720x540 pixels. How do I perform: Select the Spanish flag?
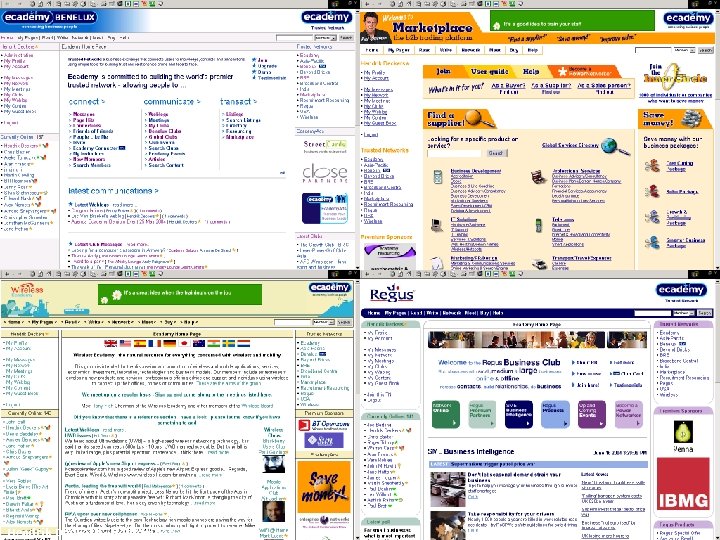[140, 343]
